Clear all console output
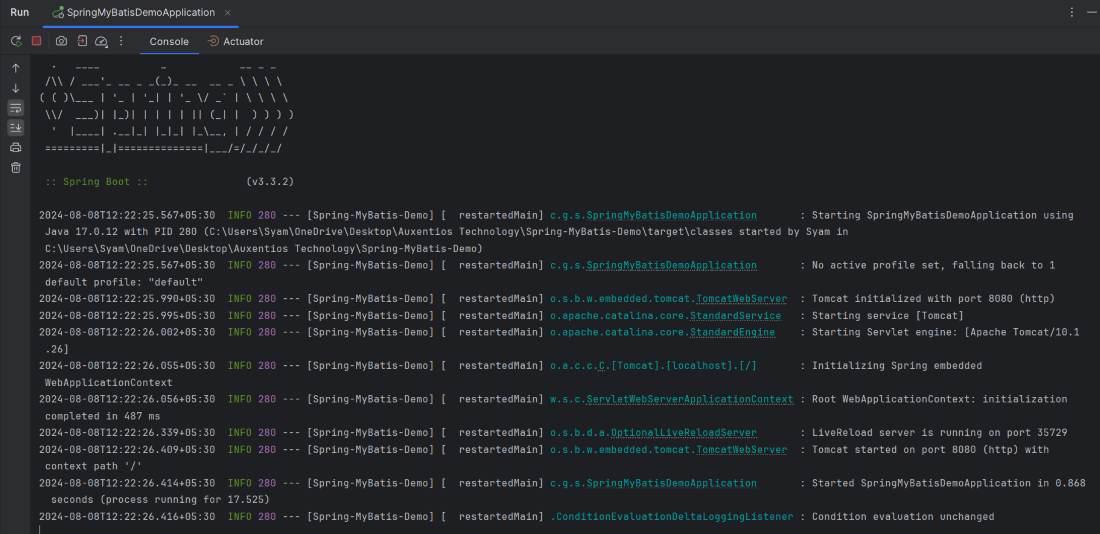This screenshot has width=1100, height=534. [16, 167]
